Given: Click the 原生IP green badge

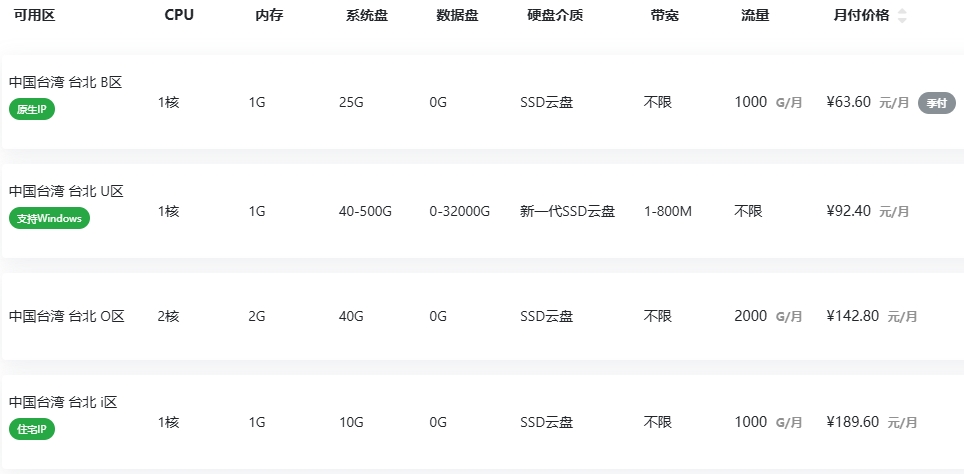Looking at the screenshot, I should click(32, 110).
